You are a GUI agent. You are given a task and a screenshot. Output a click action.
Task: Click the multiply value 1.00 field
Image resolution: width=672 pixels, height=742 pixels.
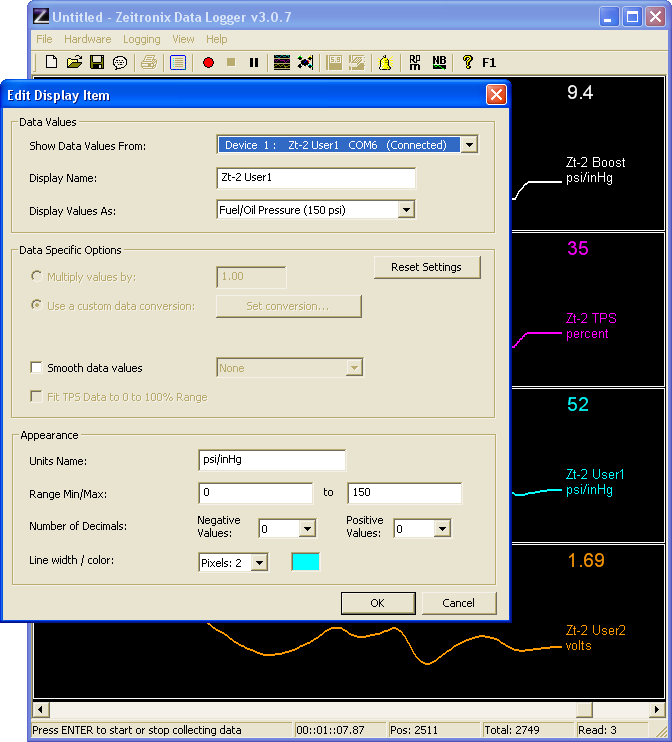(x=251, y=277)
